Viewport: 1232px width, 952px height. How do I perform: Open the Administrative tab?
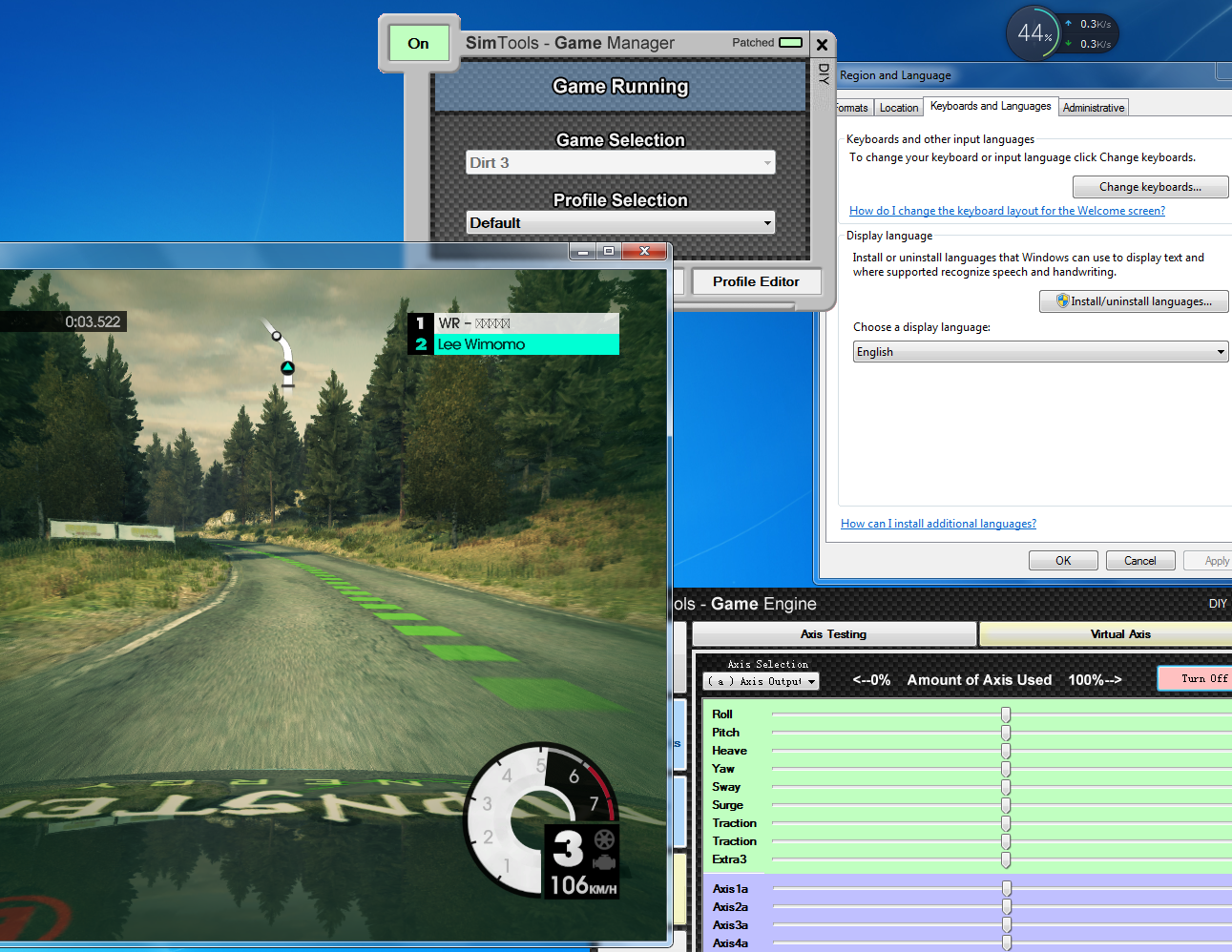[1094, 108]
